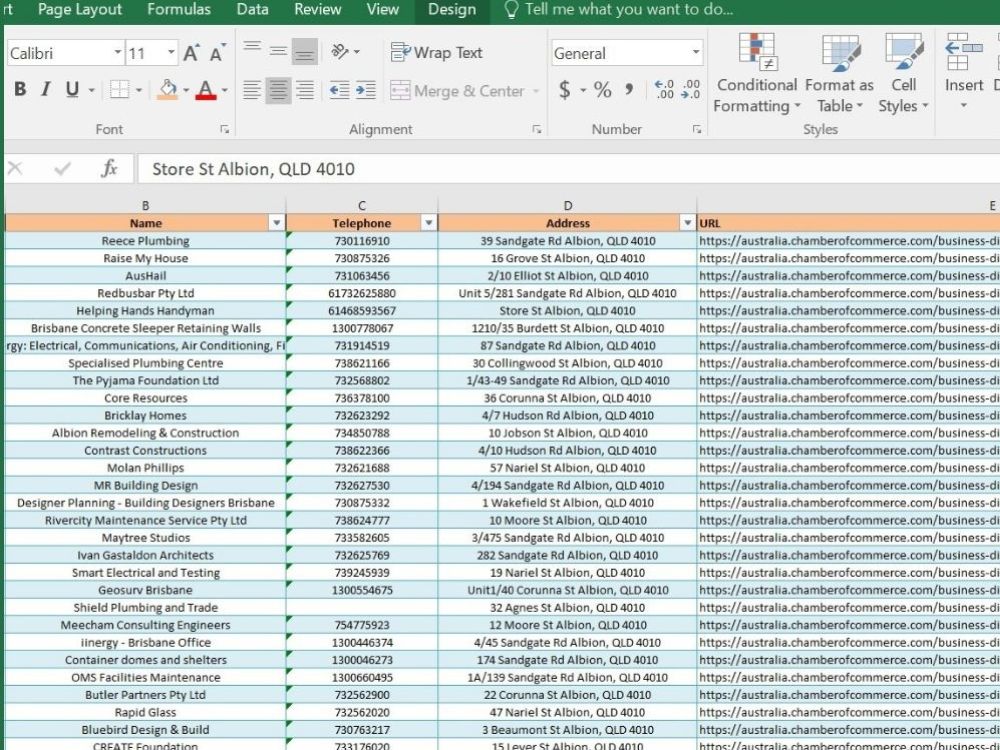The image size is (1000, 750).
Task: Apply Percent Style
Action: (x=603, y=89)
